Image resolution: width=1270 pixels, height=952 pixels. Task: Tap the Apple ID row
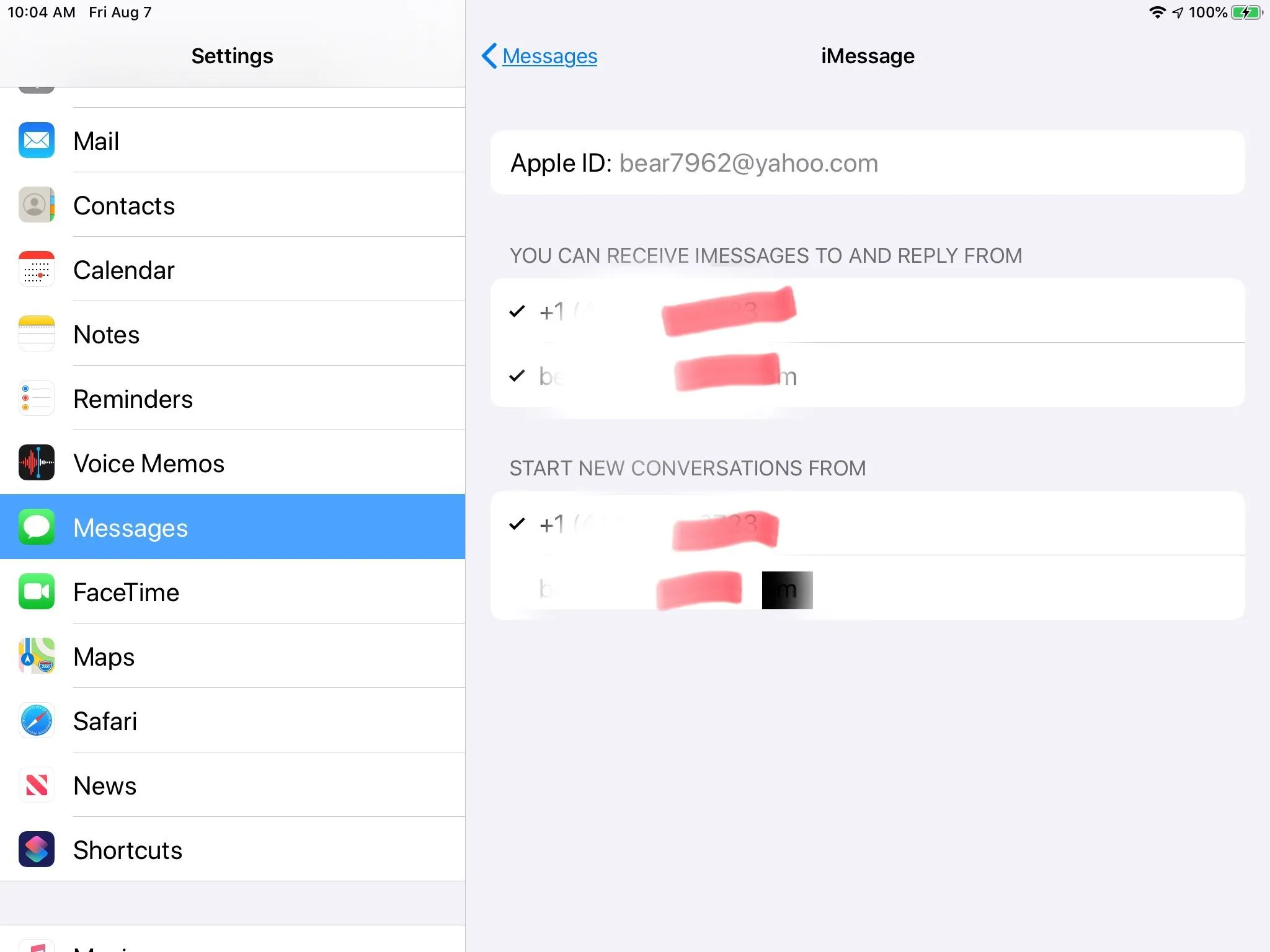(x=867, y=163)
